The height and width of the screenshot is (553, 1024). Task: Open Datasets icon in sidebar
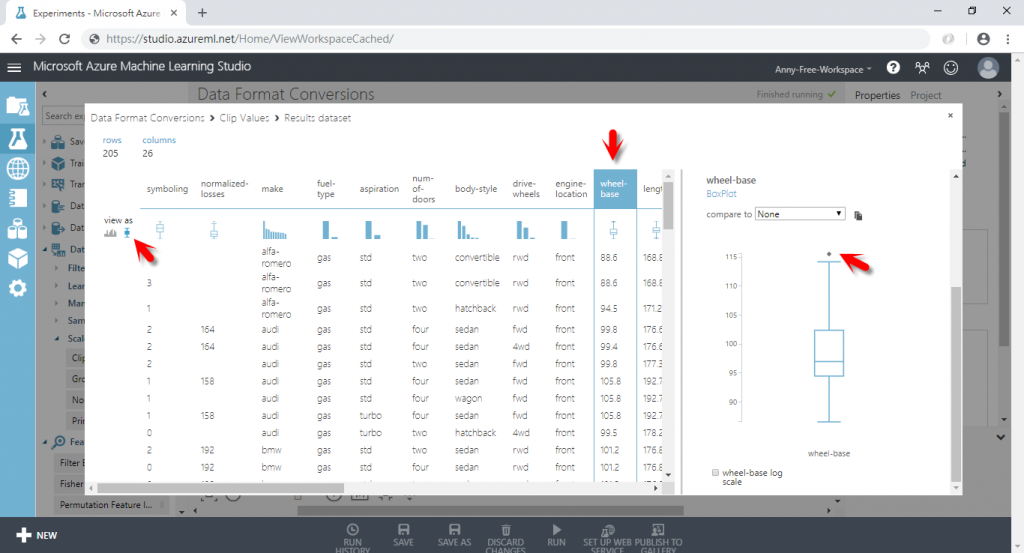[18, 229]
